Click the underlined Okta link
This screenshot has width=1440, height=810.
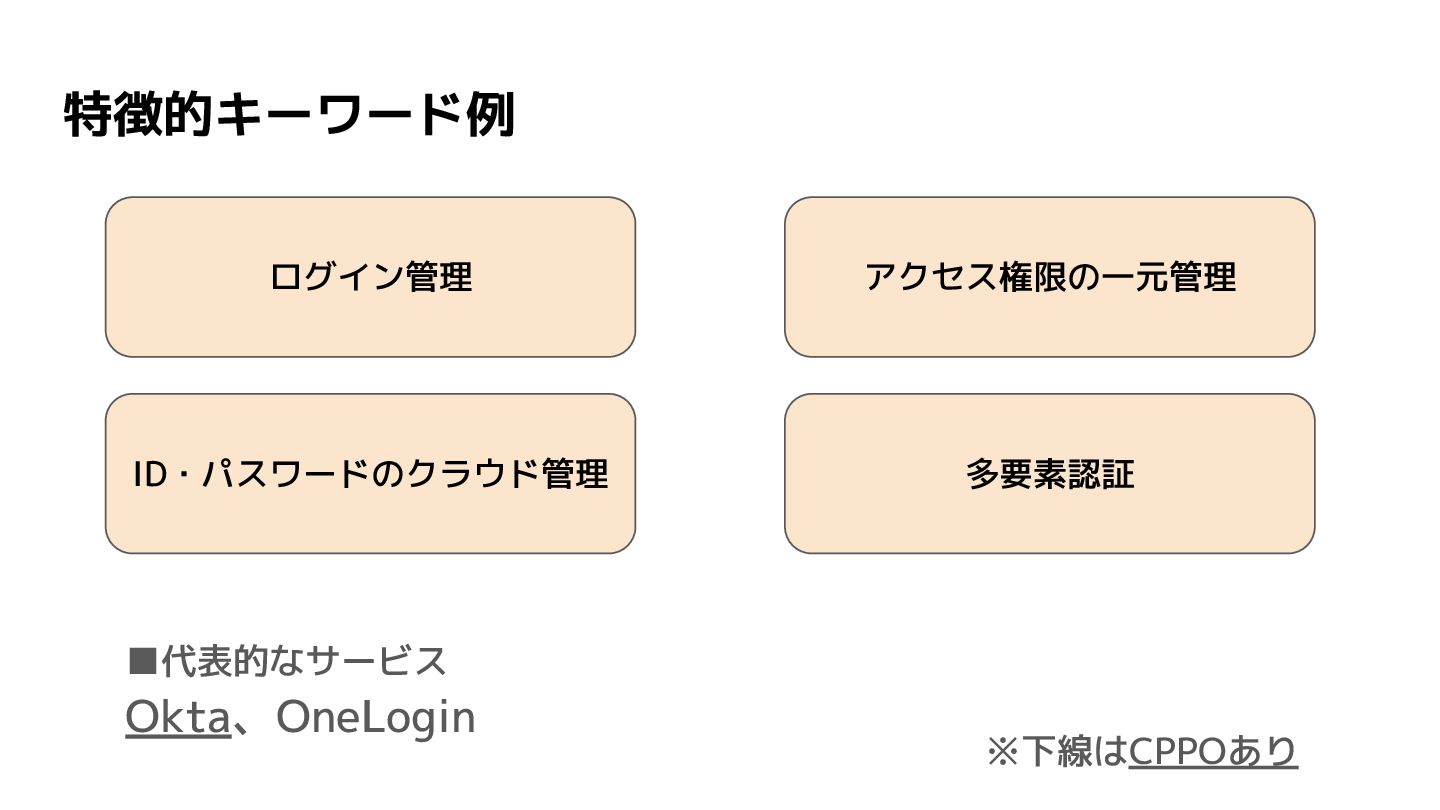coord(177,718)
